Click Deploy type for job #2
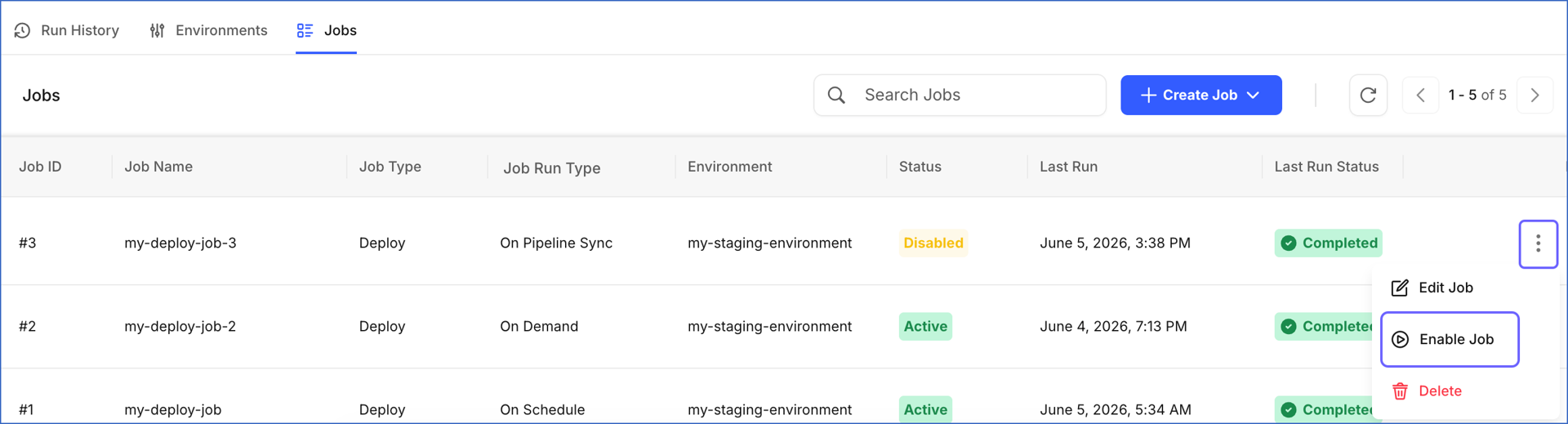This screenshot has width=1568, height=424. click(382, 326)
